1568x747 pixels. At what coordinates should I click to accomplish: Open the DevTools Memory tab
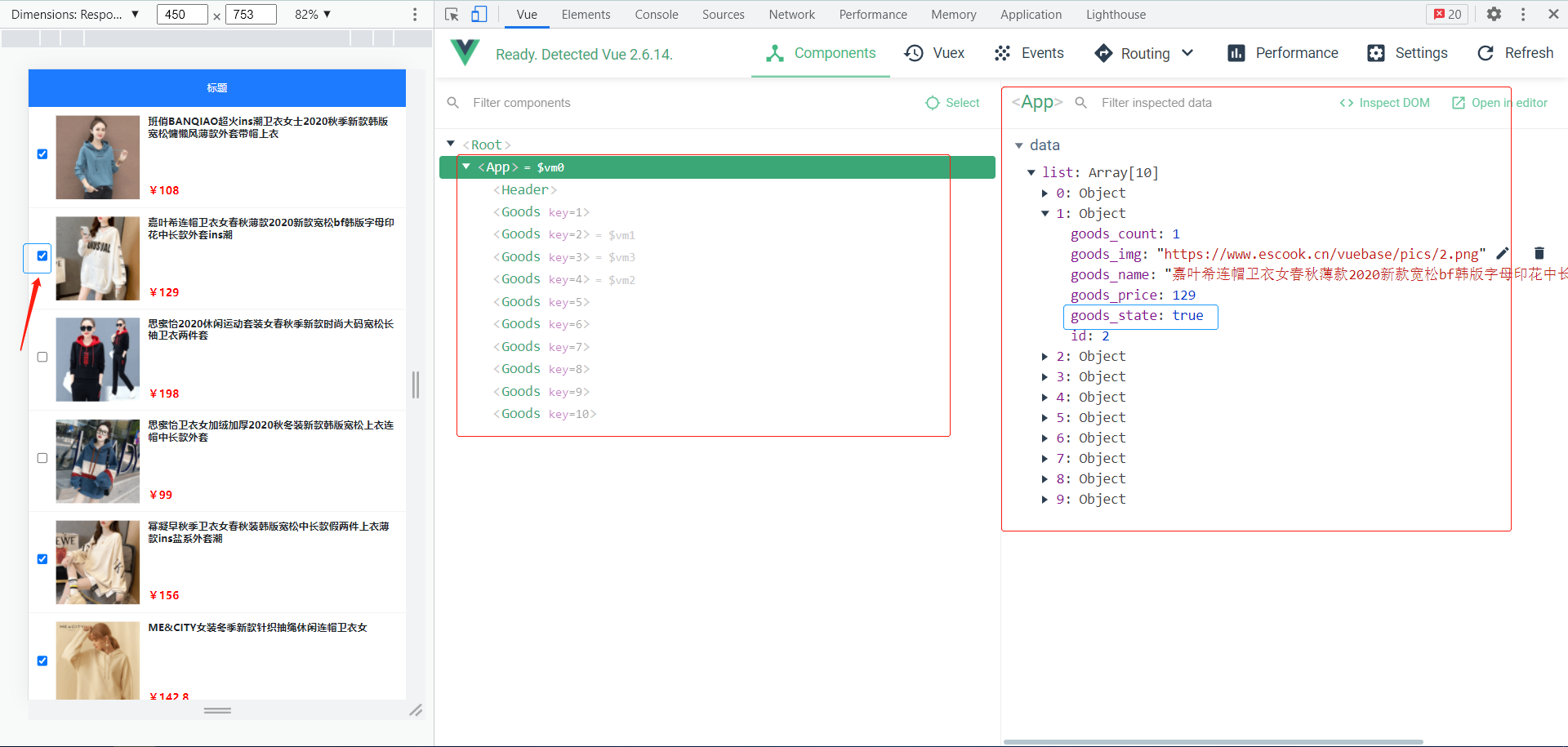(x=953, y=15)
